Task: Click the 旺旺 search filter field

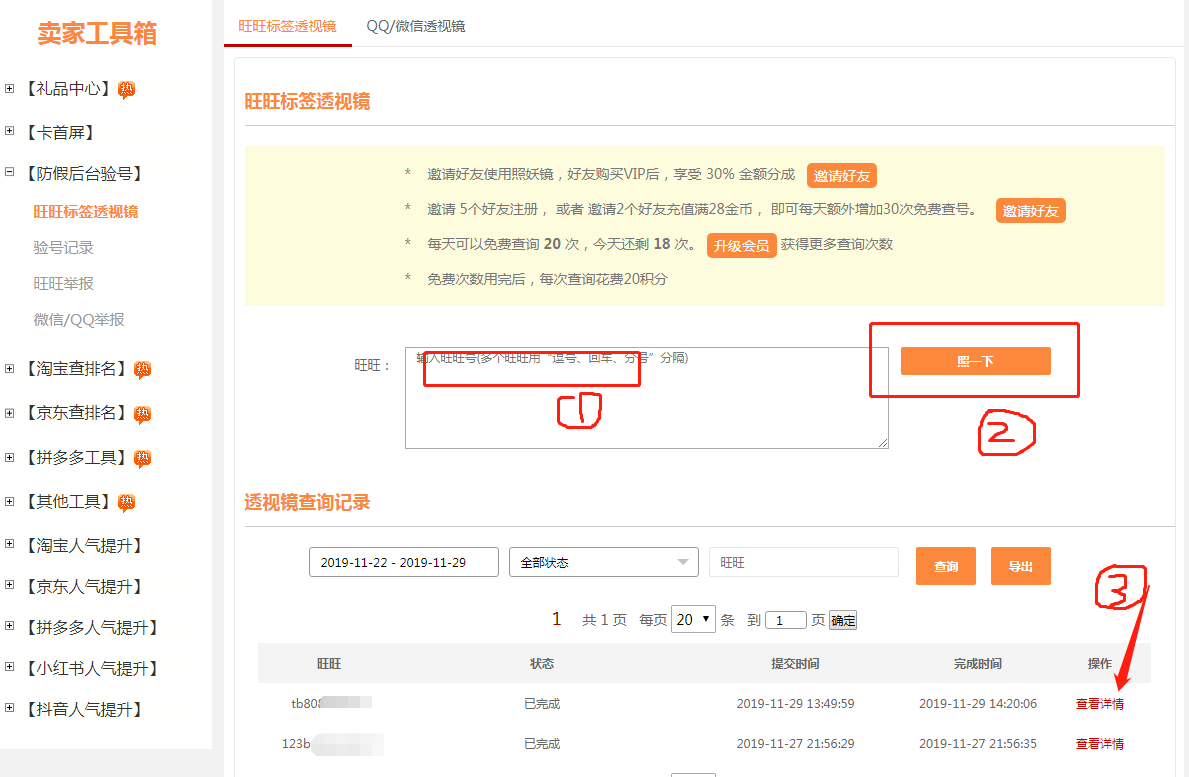Action: click(x=804, y=562)
